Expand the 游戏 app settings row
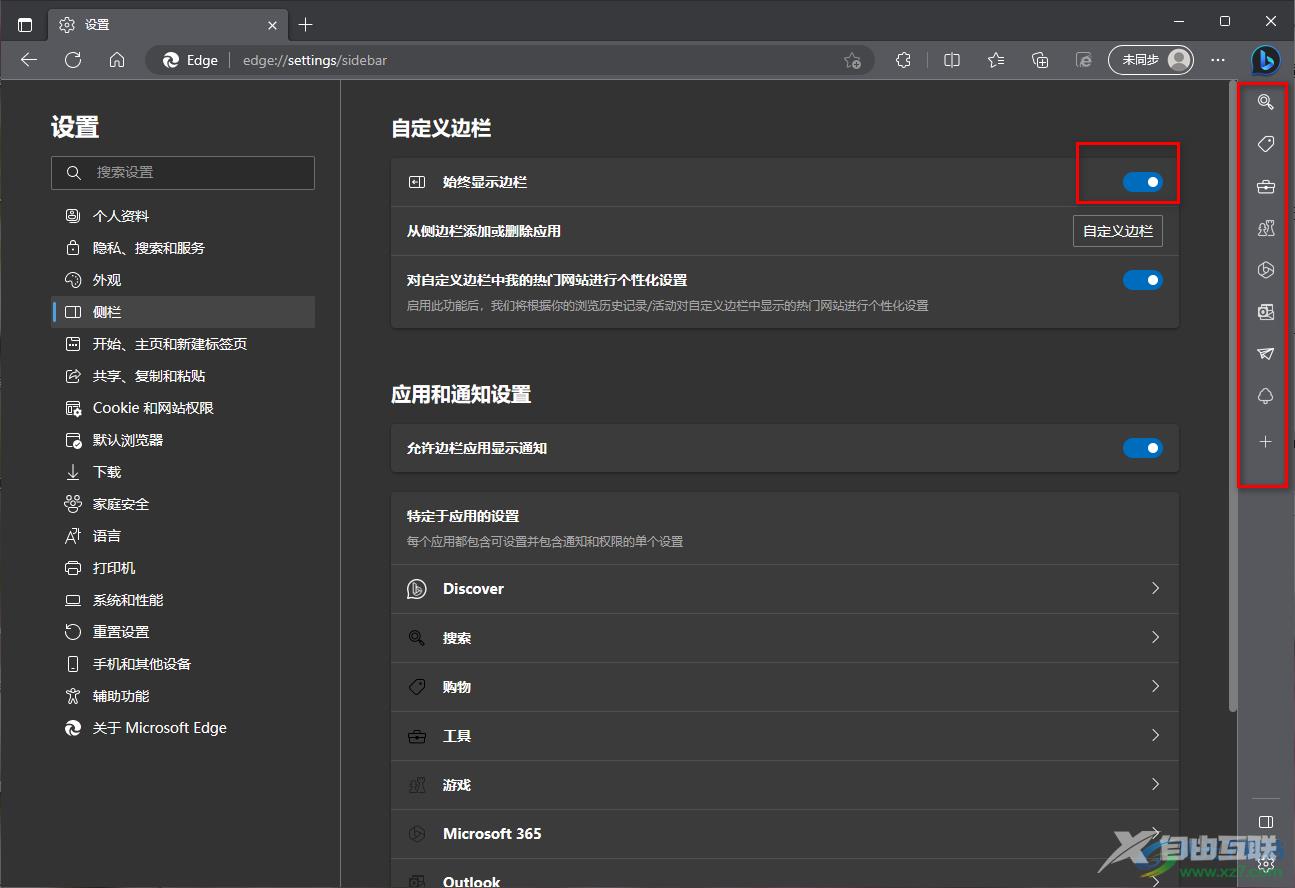Screen dimensions: 1295x888 coord(785,784)
